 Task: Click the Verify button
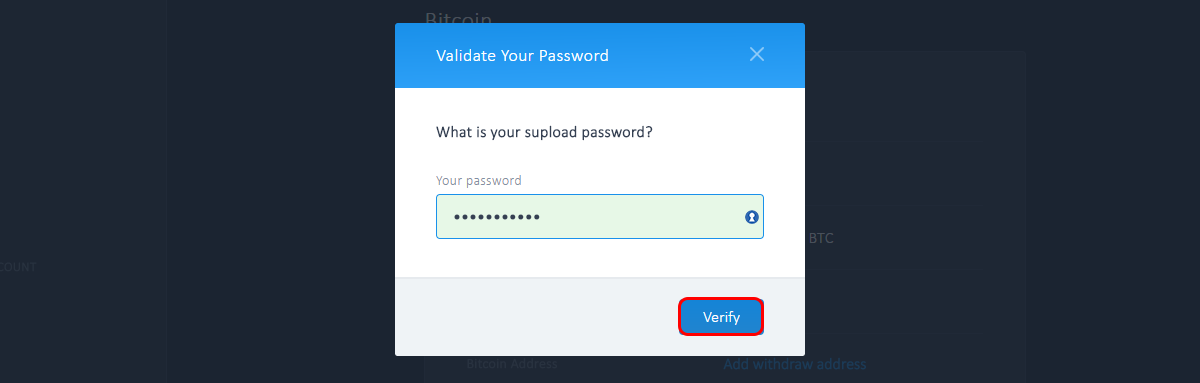pos(721,317)
